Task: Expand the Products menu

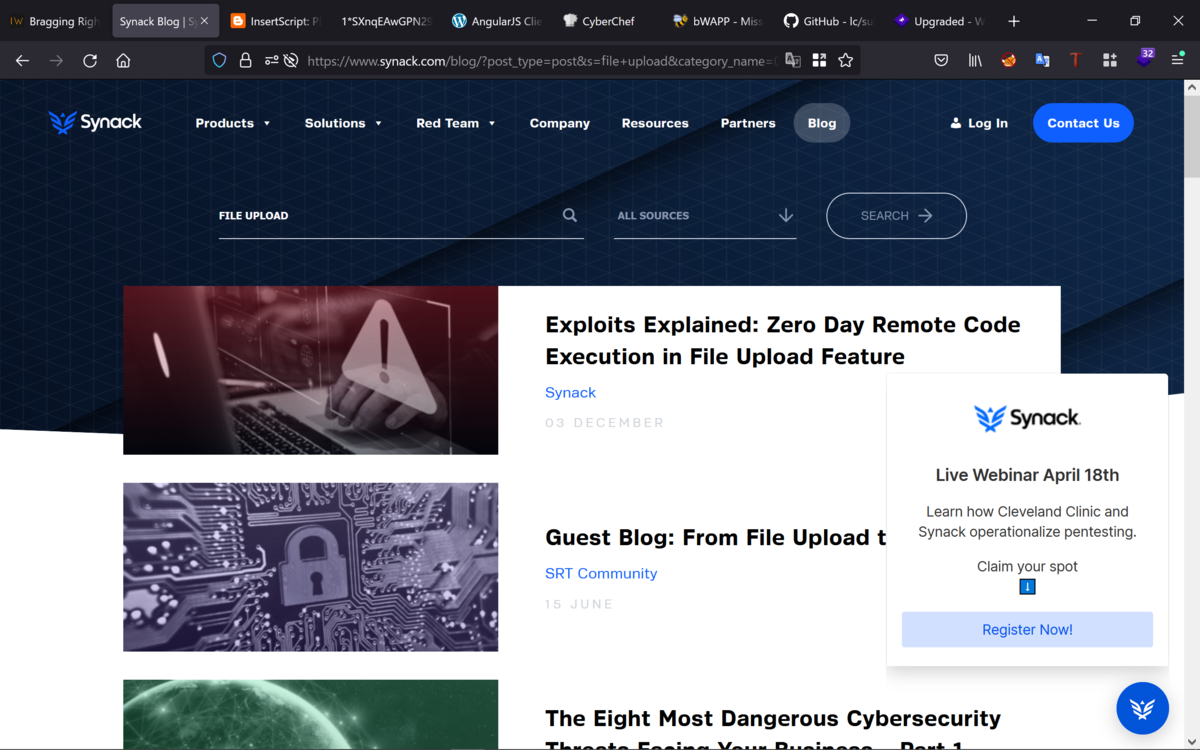Action: tap(233, 123)
